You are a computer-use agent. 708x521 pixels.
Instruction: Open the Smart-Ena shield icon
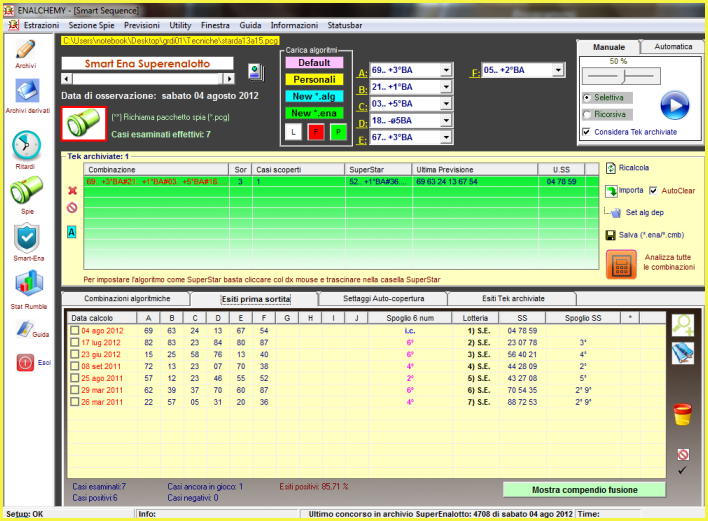(x=27, y=237)
